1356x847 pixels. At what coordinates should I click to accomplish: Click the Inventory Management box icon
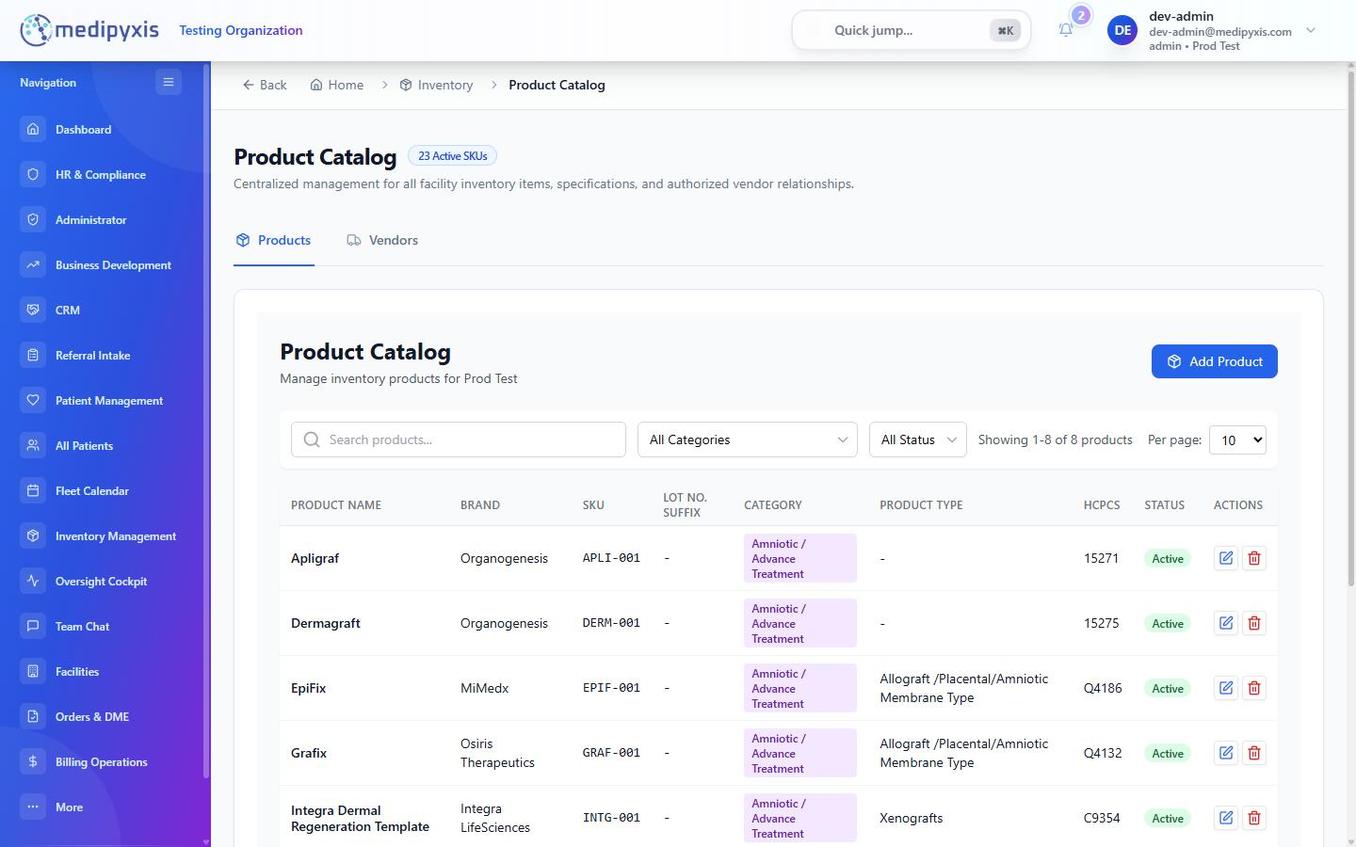(33, 536)
